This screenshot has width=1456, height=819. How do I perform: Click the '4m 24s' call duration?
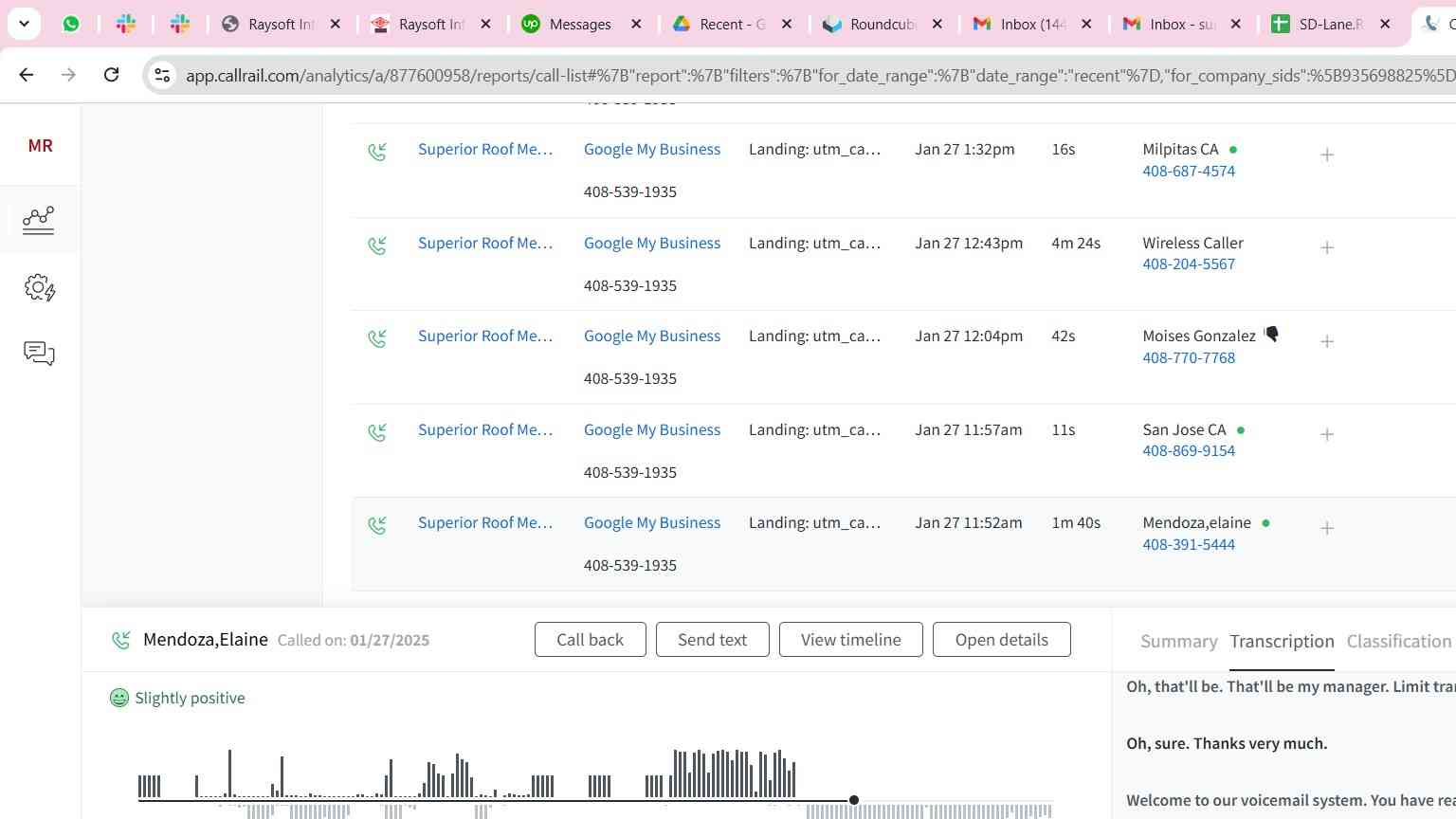pos(1076,243)
